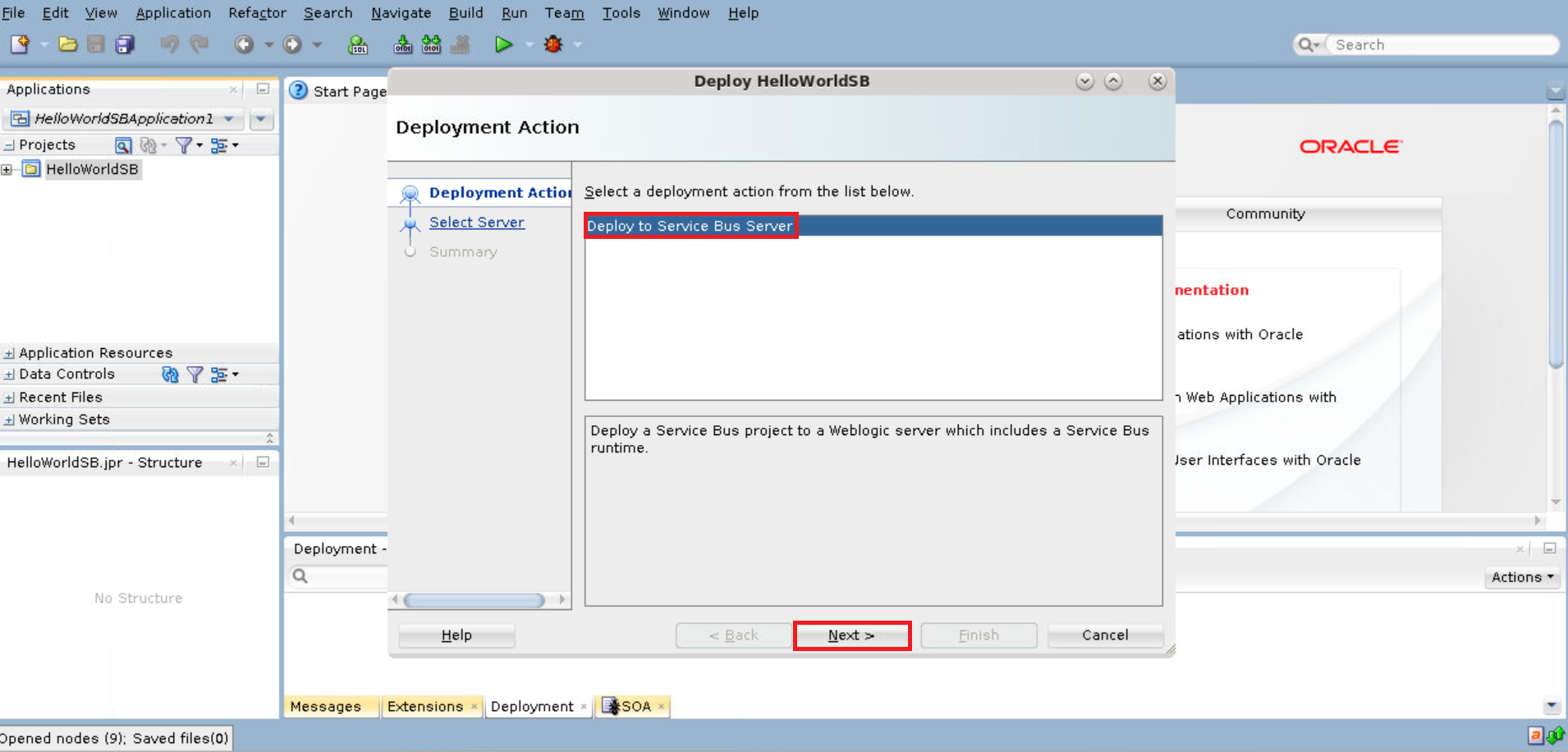1568x752 pixels.
Task: Expand the HelloWorldSB project tree node
Action: [x=7, y=170]
